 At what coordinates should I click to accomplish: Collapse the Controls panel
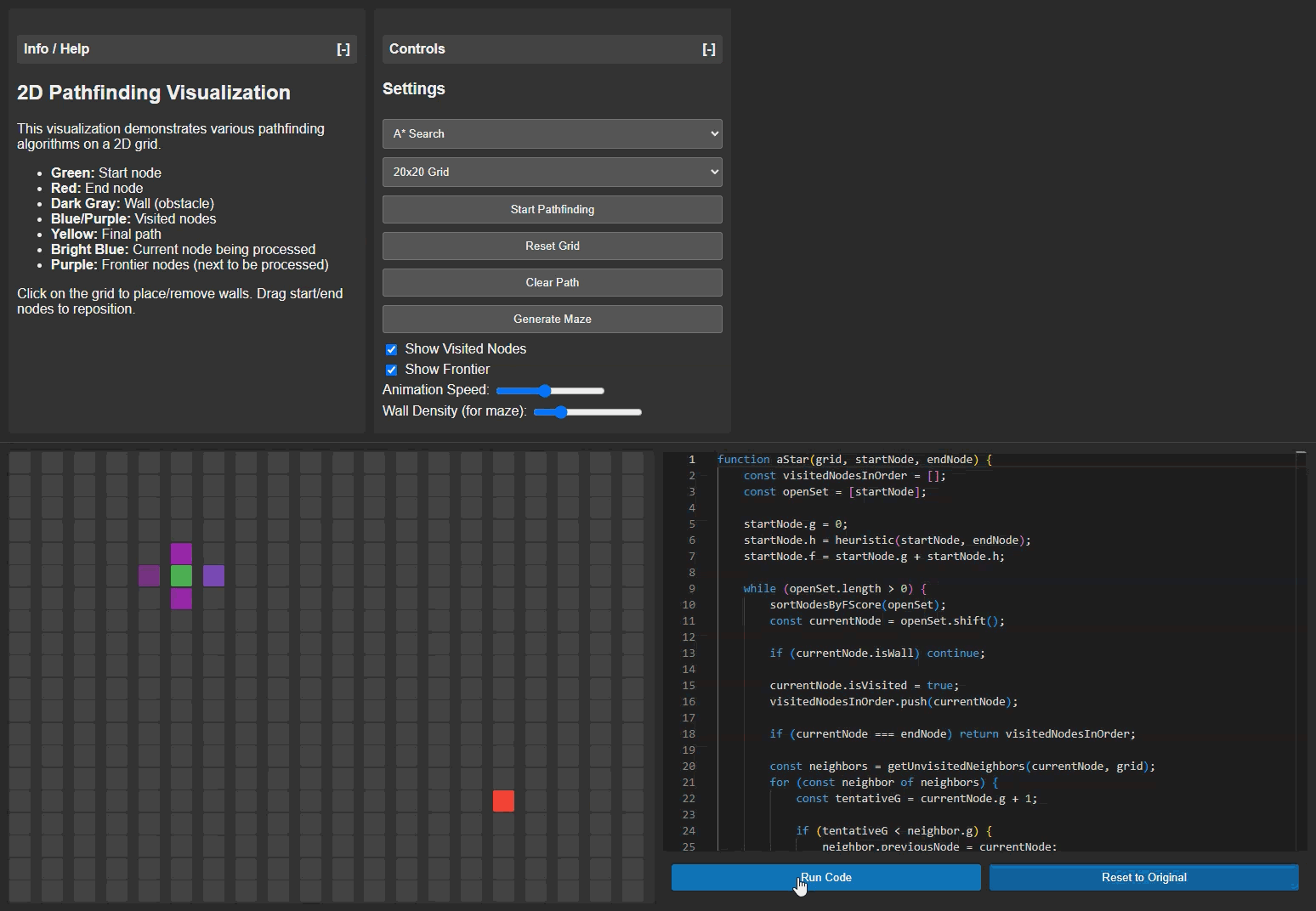(710, 49)
